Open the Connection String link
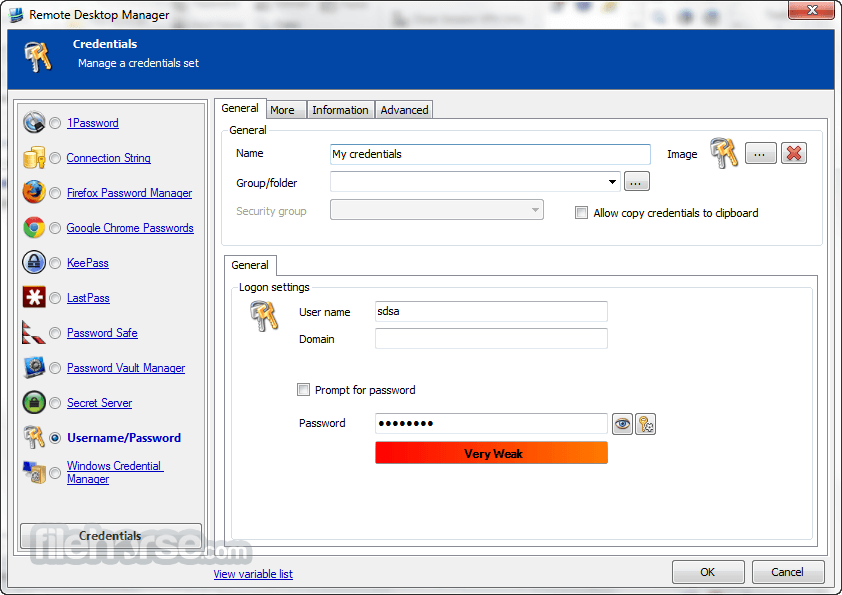 [108, 158]
